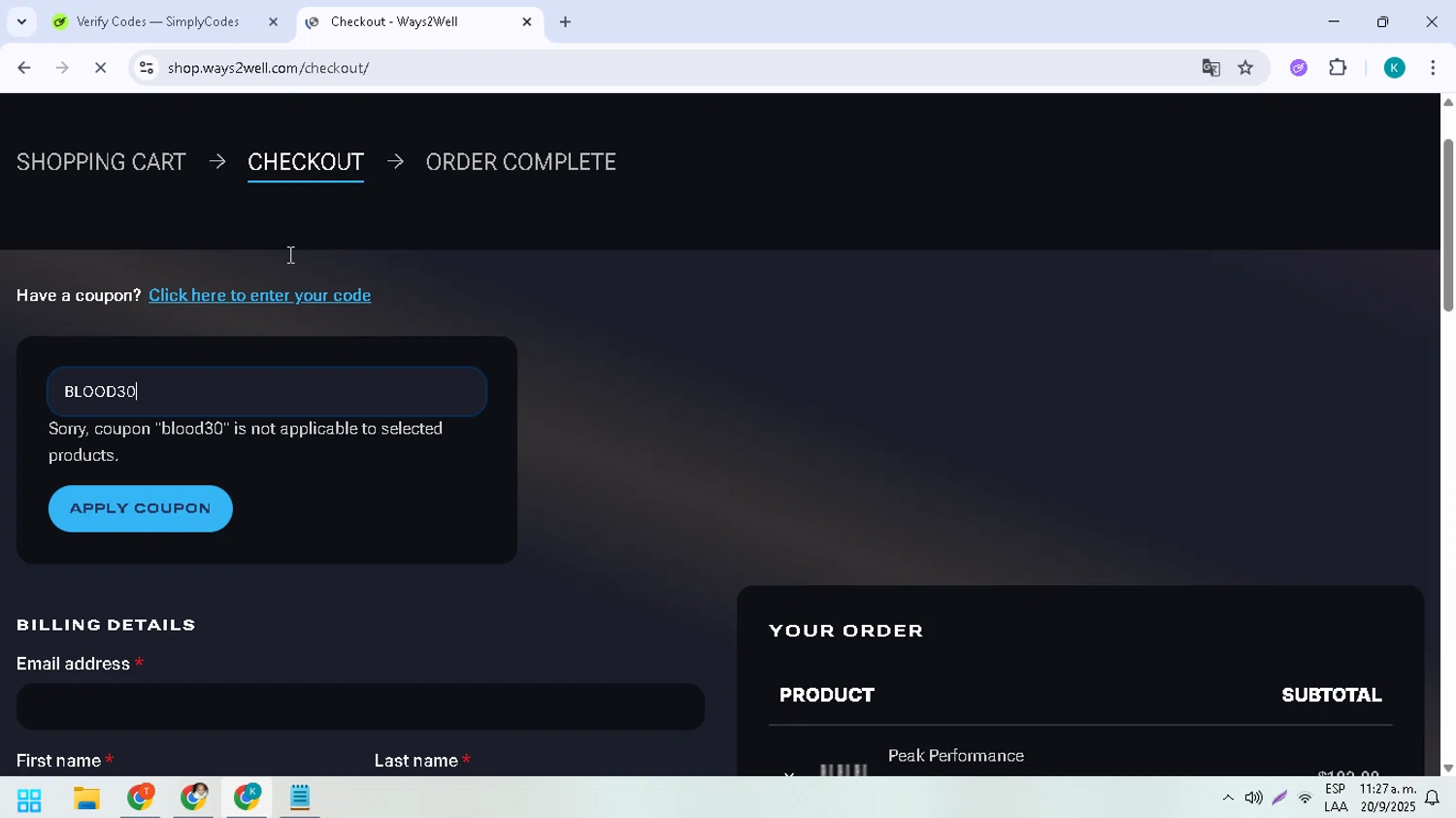This screenshot has width=1456, height=818.
Task: Close the Verify Codes SimplyCodes tab
Action: coord(273,21)
